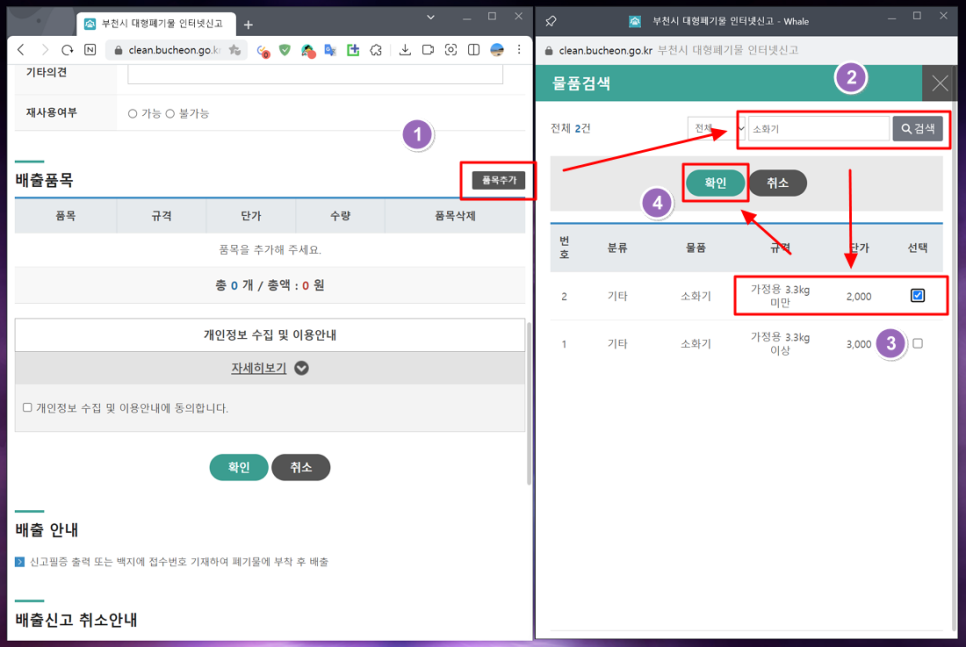Click the 품목 column header in 배출품목 table
This screenshot has width=966, height=647.
(x=65, y=216)
